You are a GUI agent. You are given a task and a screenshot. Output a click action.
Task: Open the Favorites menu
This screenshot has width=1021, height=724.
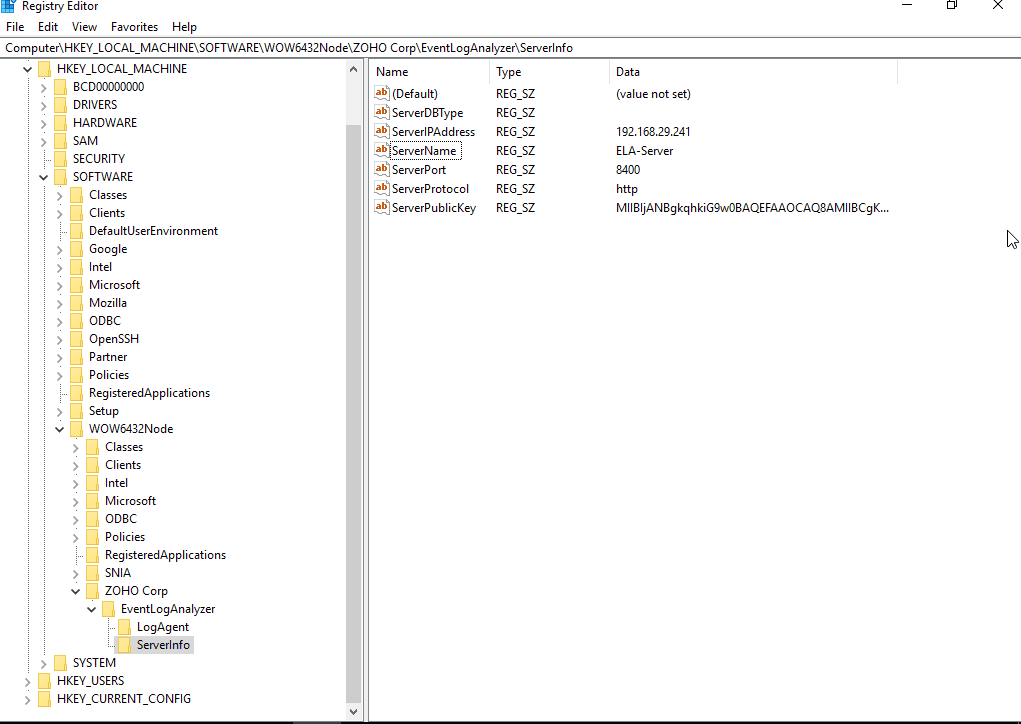(134, 26)
